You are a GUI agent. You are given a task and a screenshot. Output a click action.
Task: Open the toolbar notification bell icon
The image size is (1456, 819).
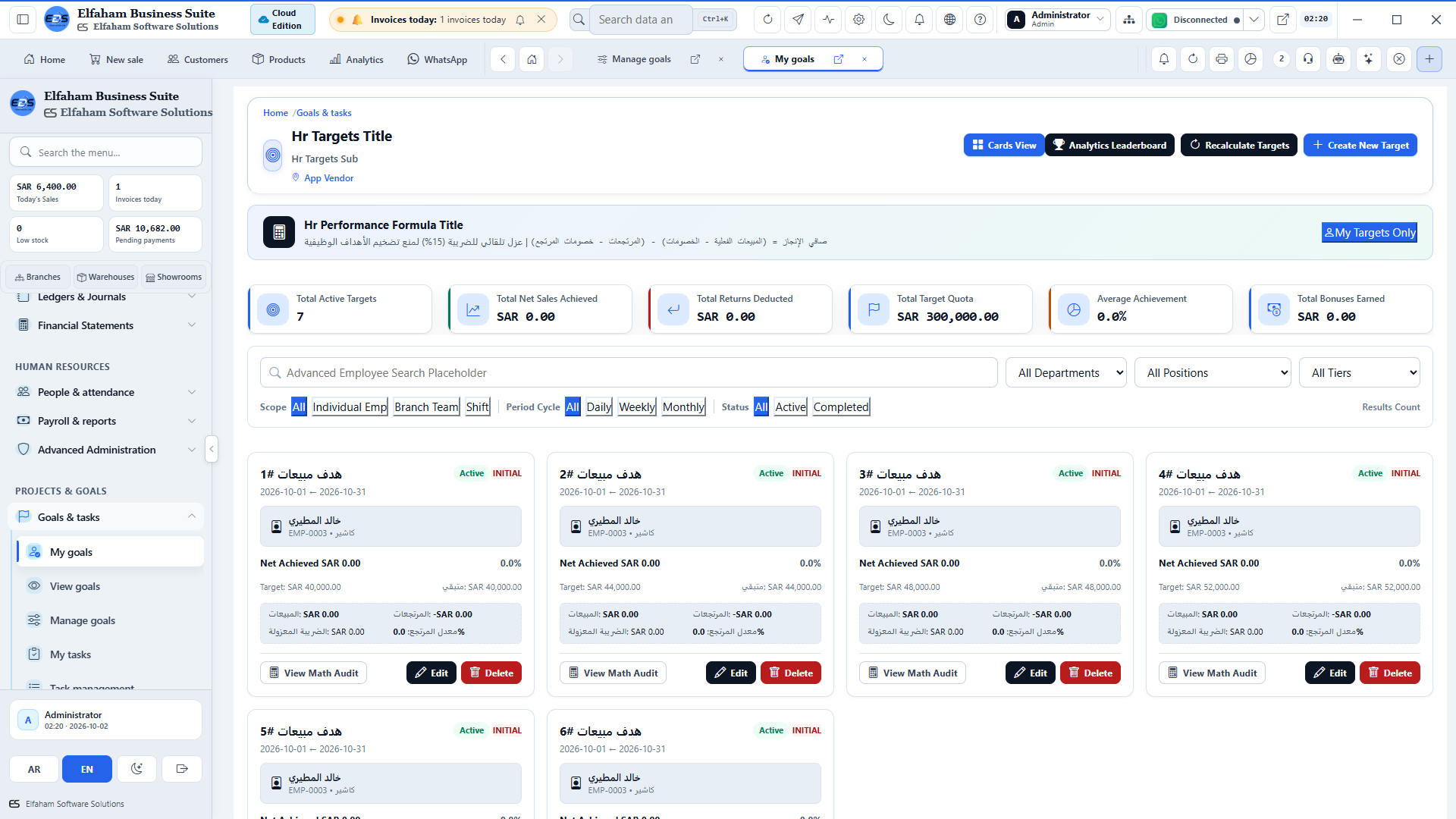pyautogui.click(x=1164, y=59)
